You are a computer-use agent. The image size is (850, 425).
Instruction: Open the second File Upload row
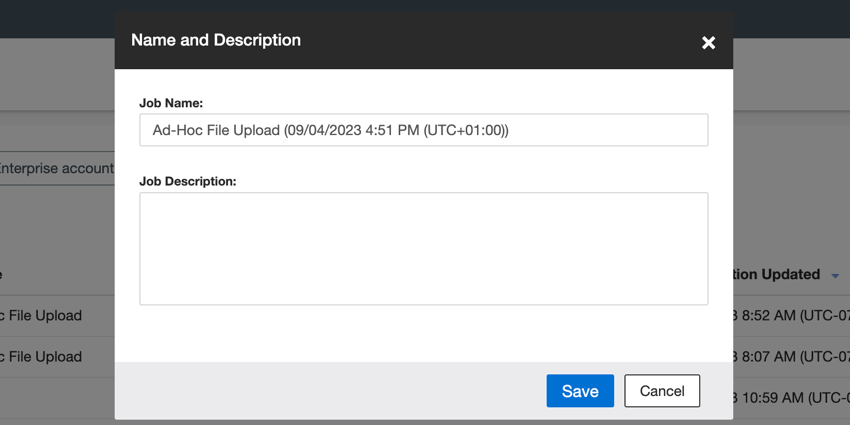click(x=45, y=356)
